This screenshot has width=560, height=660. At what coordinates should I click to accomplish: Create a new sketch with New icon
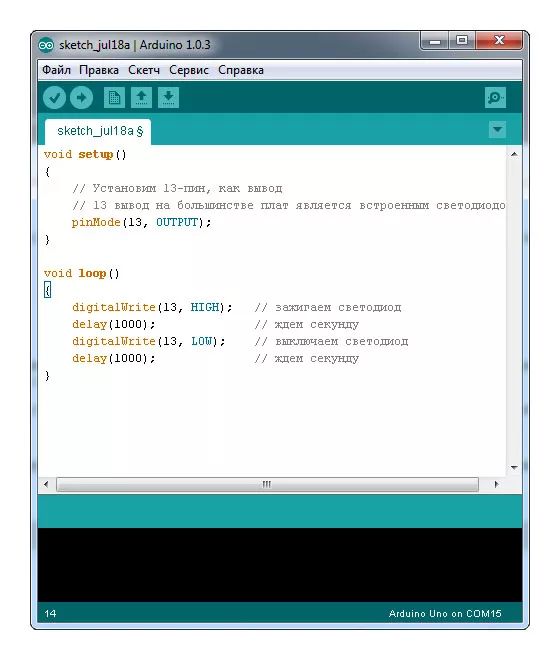pos(114,98)
